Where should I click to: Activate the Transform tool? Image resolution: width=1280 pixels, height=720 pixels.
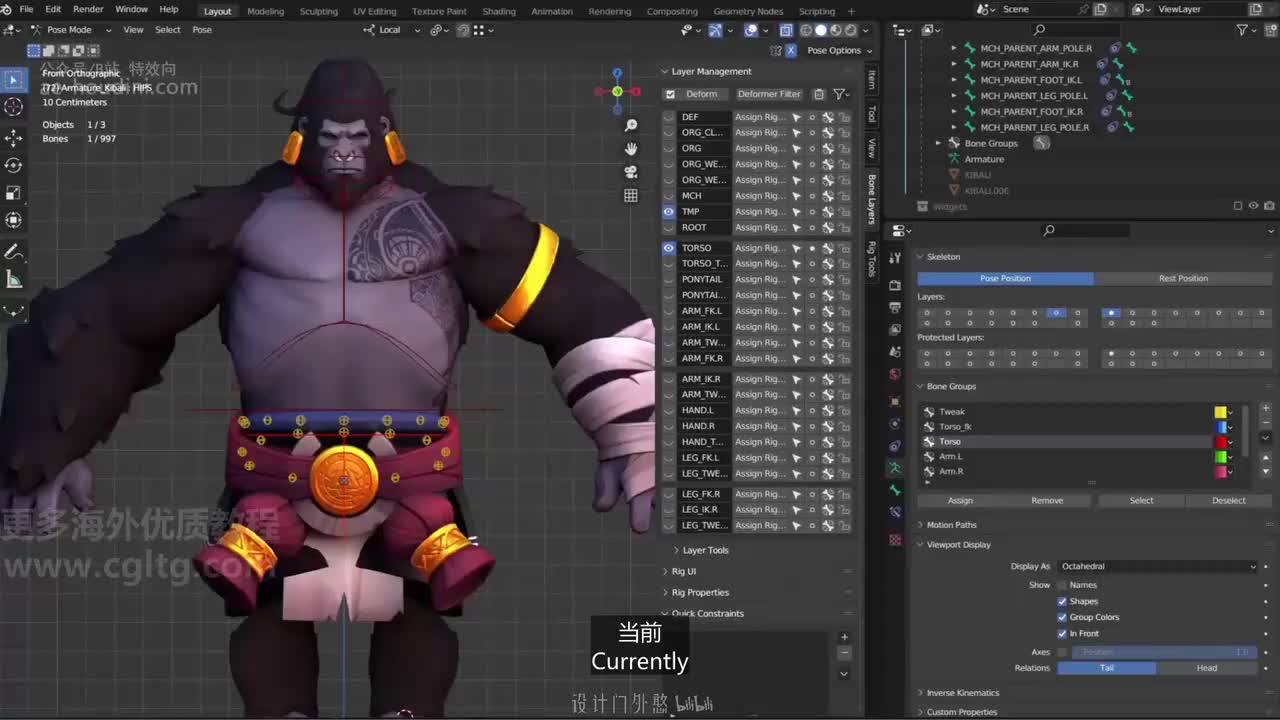[14, 221]
